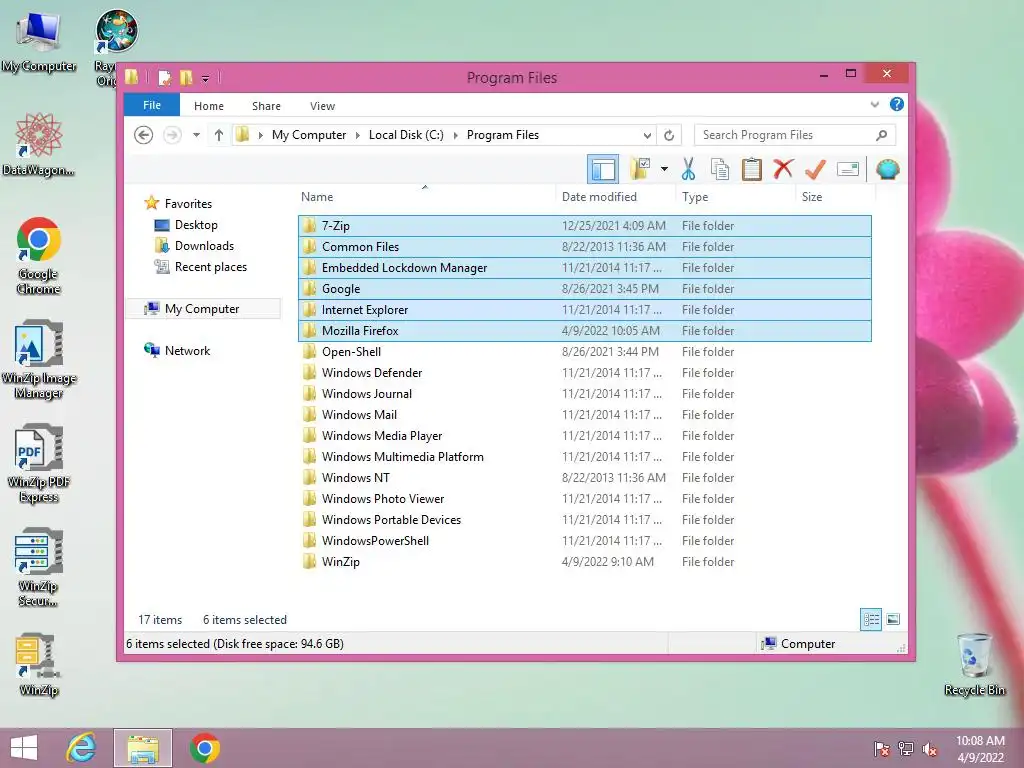Image resolution: width=1024 pixels, height=768 pixels.
Task: Select WinZip PDF Express desktop shortcut
Action: click(39, 464)
